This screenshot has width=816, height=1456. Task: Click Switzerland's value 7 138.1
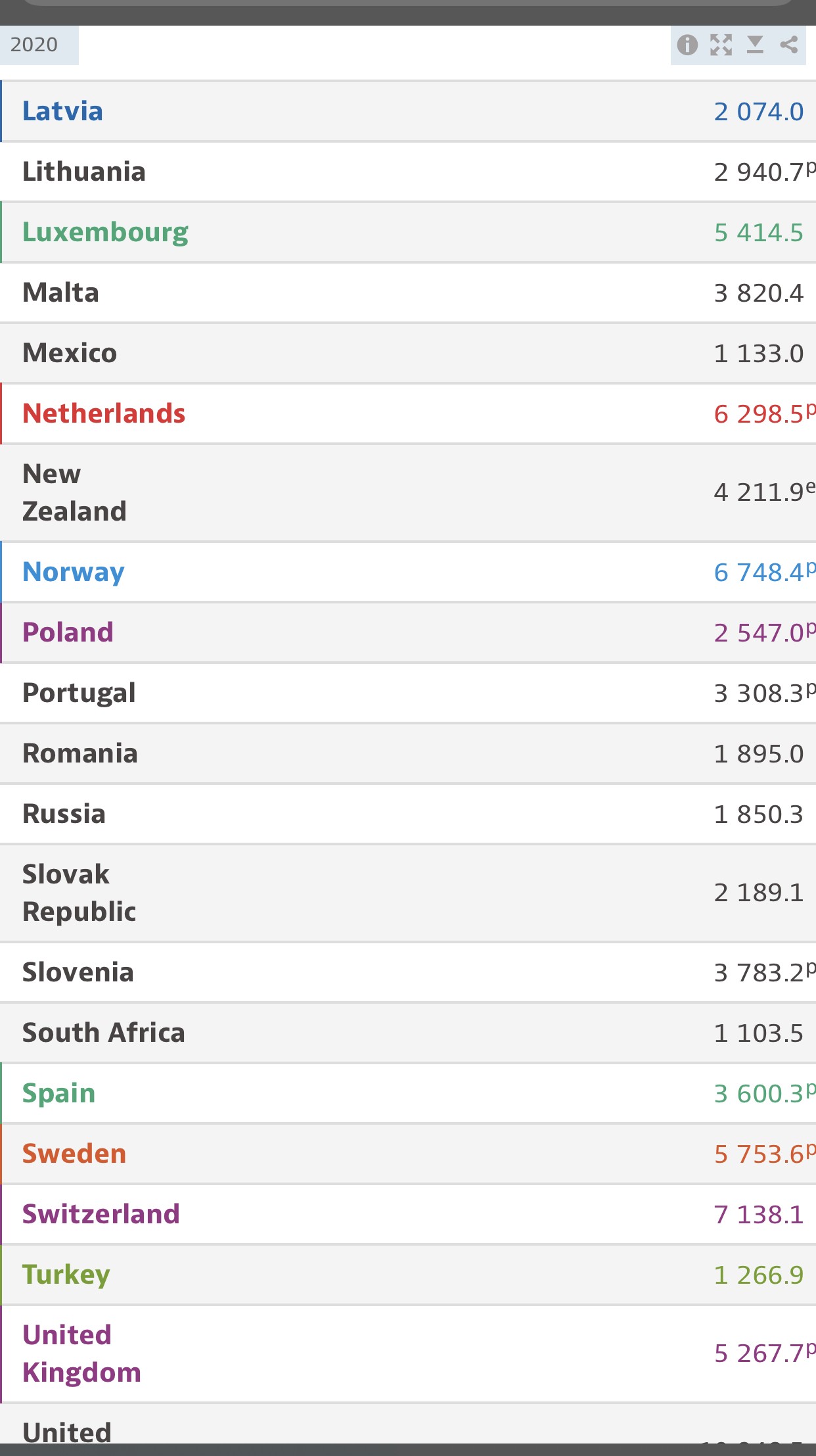click(x=759, y=1214)
